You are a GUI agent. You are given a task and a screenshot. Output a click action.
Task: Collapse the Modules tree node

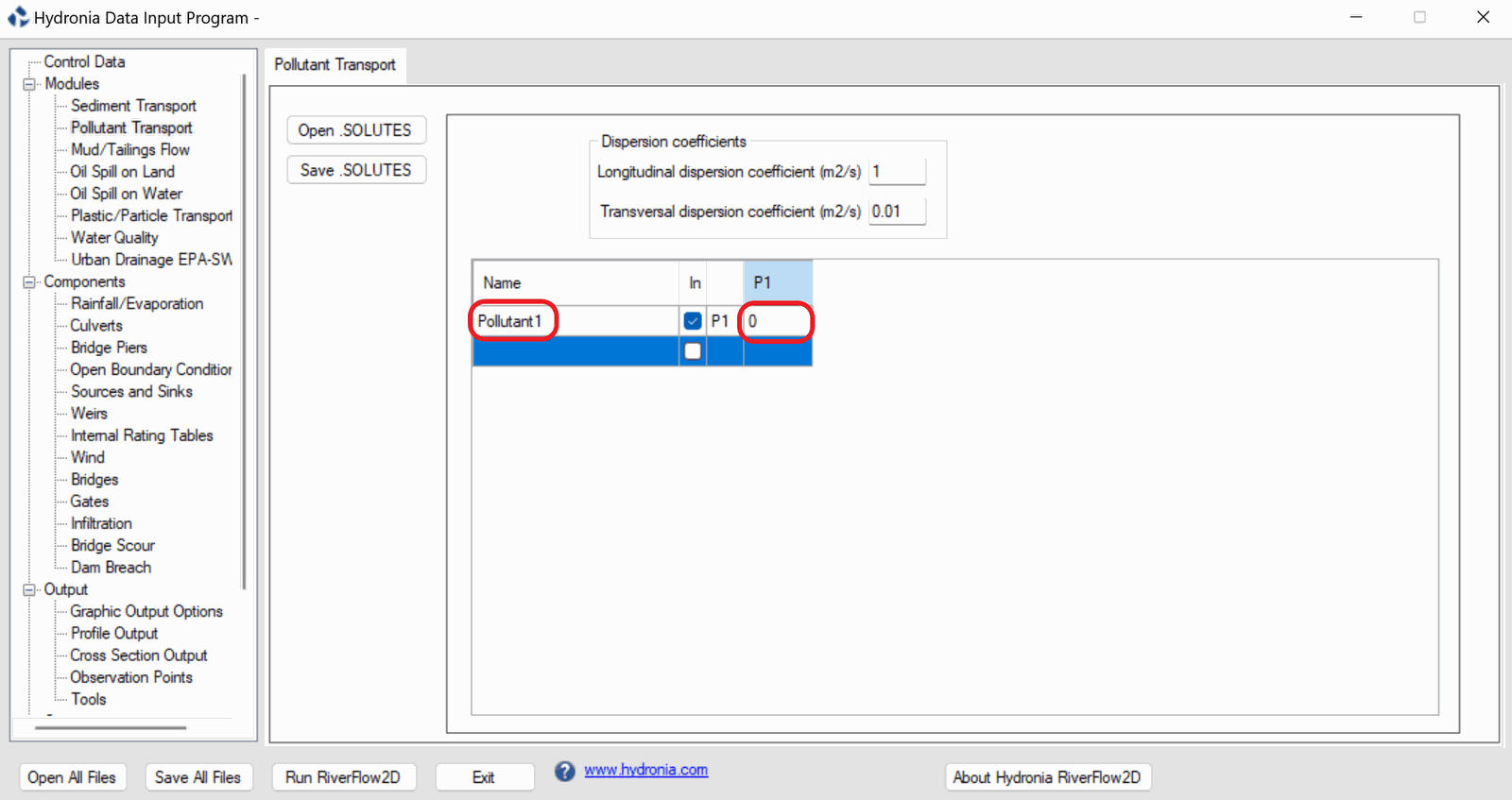coord(29,84)
